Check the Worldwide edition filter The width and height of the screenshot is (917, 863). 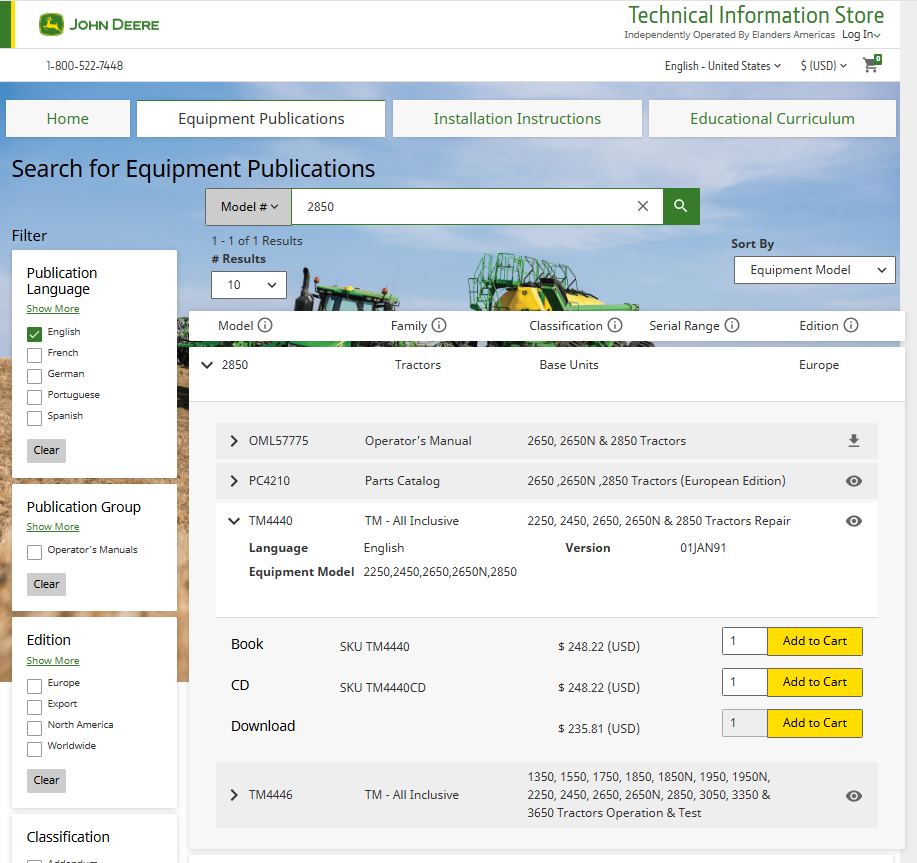[35, 748]
